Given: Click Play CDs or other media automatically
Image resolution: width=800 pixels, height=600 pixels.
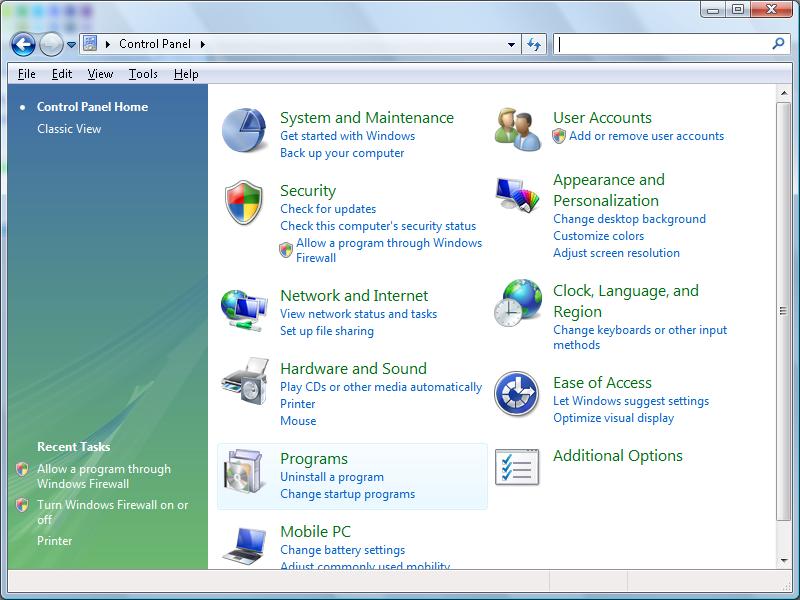Looking at the screenshot, I should pos(381,387).
